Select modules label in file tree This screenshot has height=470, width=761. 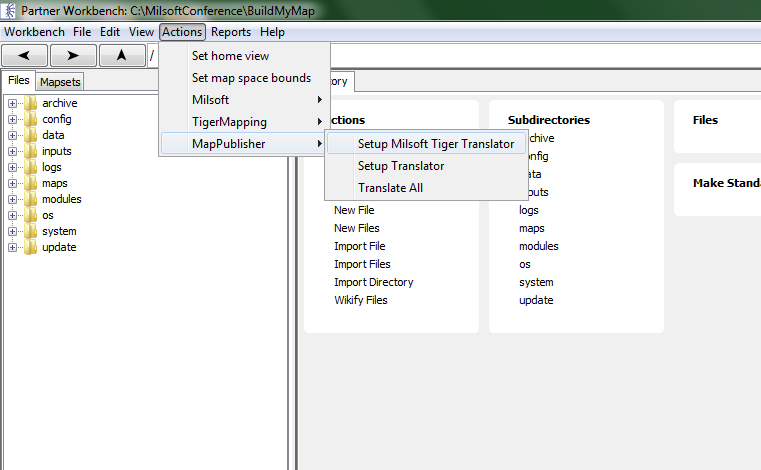[62, 199]
